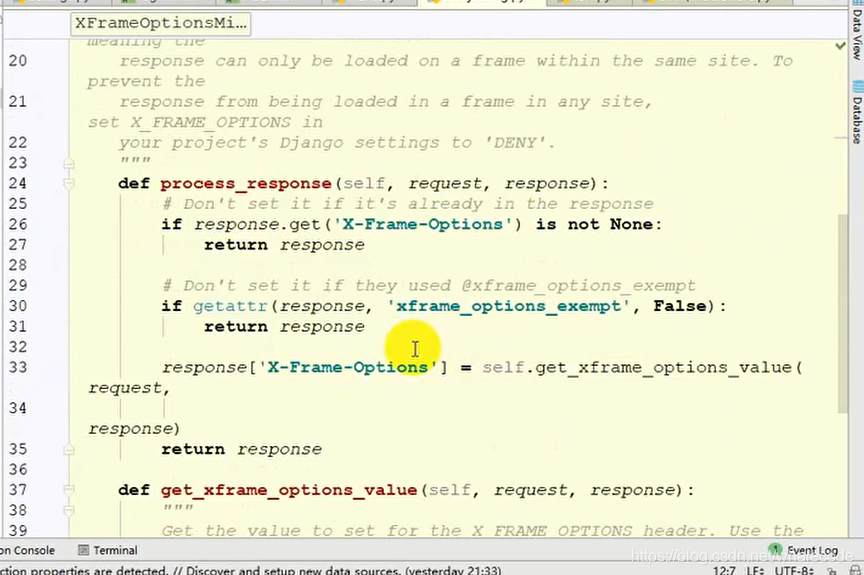Click line number 26 in the gutter
Viewport: 864px width, 575px height.
[x=18, y=224]
